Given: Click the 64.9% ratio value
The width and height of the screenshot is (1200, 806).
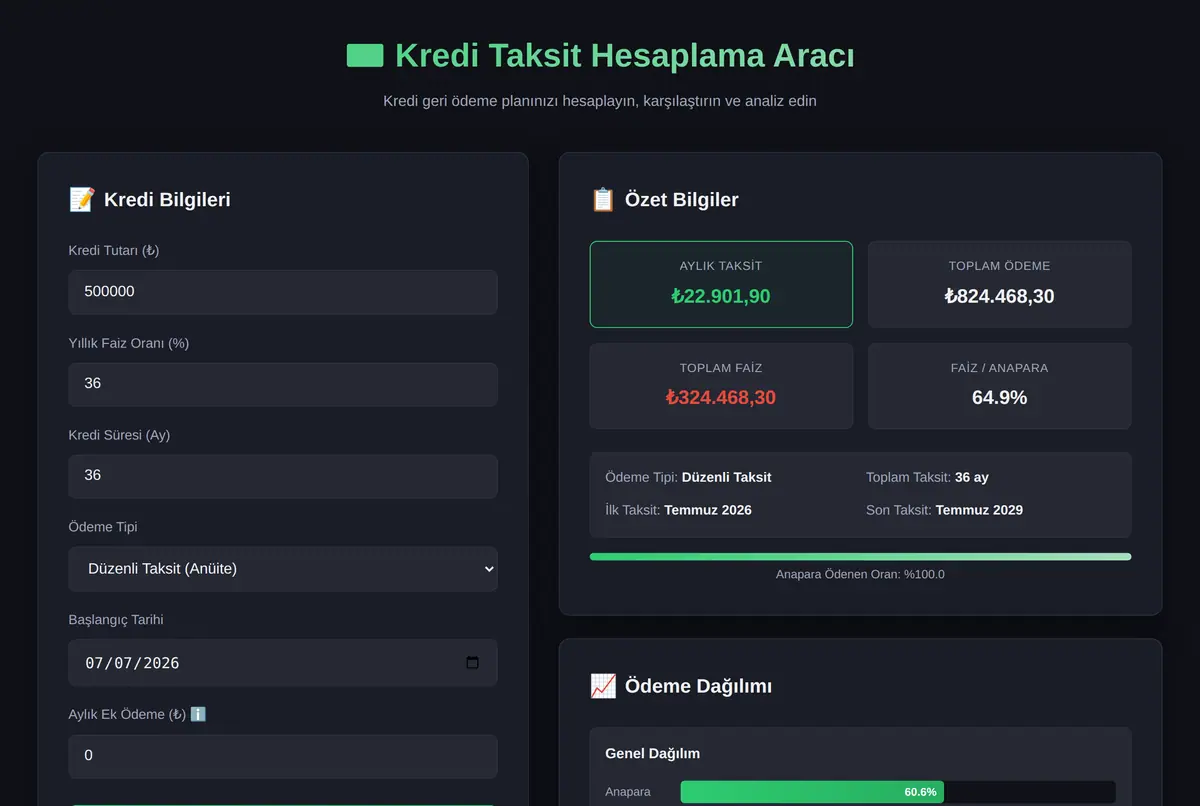Looking at the screenshot, I should 1000,398.
